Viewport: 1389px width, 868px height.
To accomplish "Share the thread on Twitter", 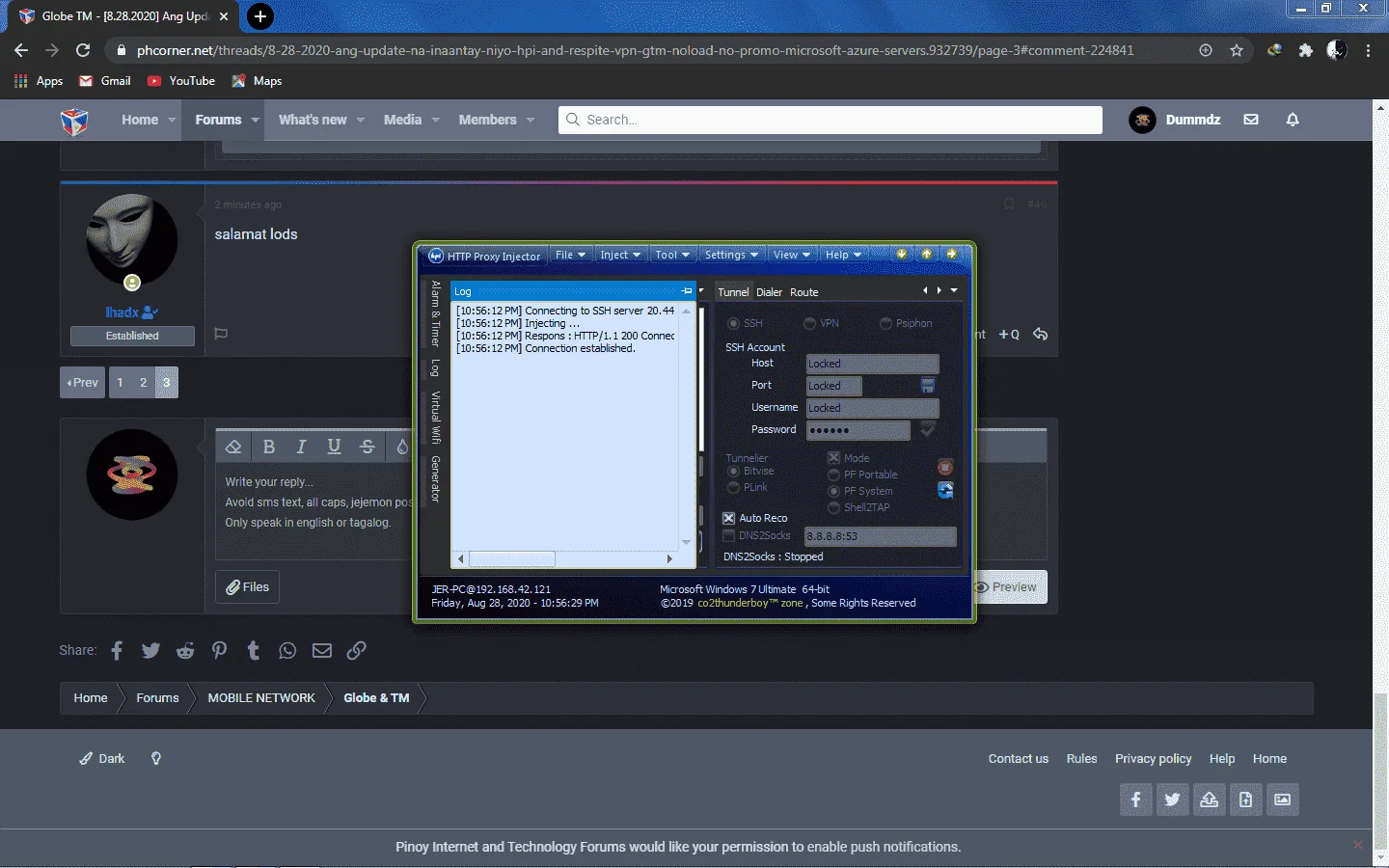I will 150,651.
